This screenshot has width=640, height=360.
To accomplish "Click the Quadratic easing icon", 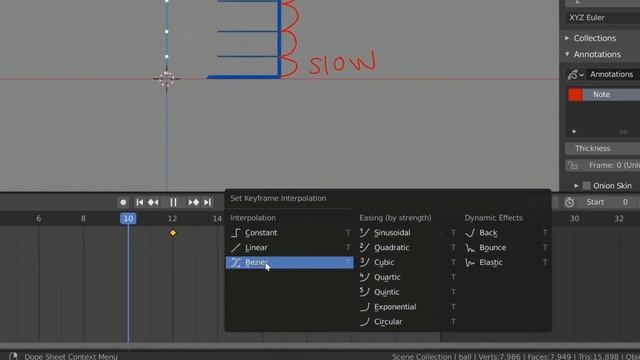I will pyautogui.click(x=364, y=247).
